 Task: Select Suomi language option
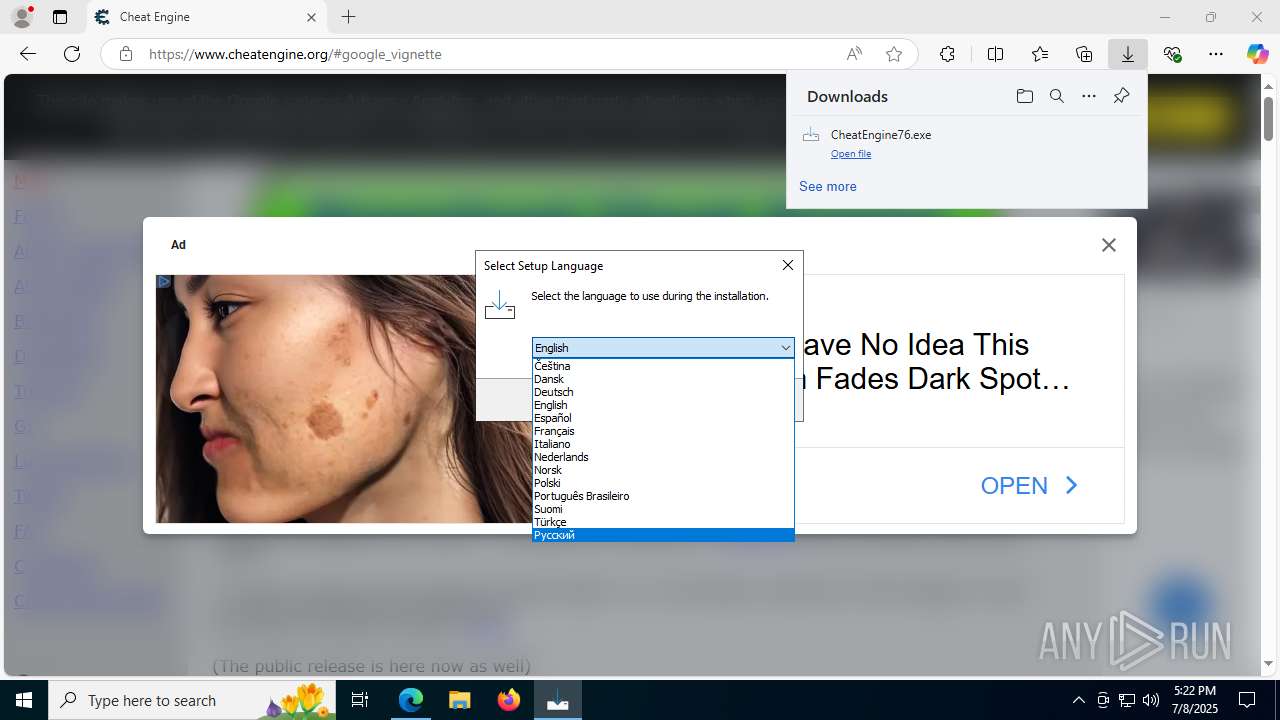pyautogui.click(x=663, y=509)
